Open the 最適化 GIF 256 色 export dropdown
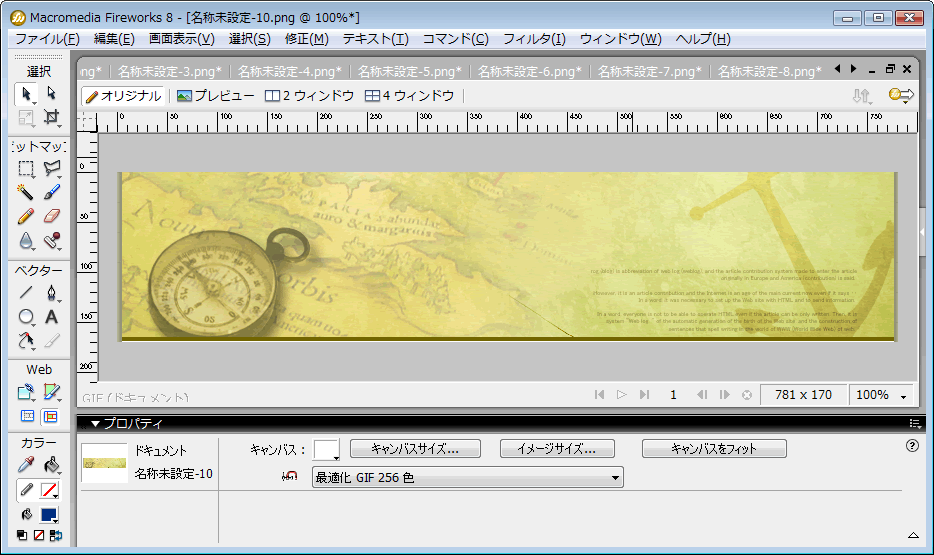 pyautogui.click(x=616, y=478)
